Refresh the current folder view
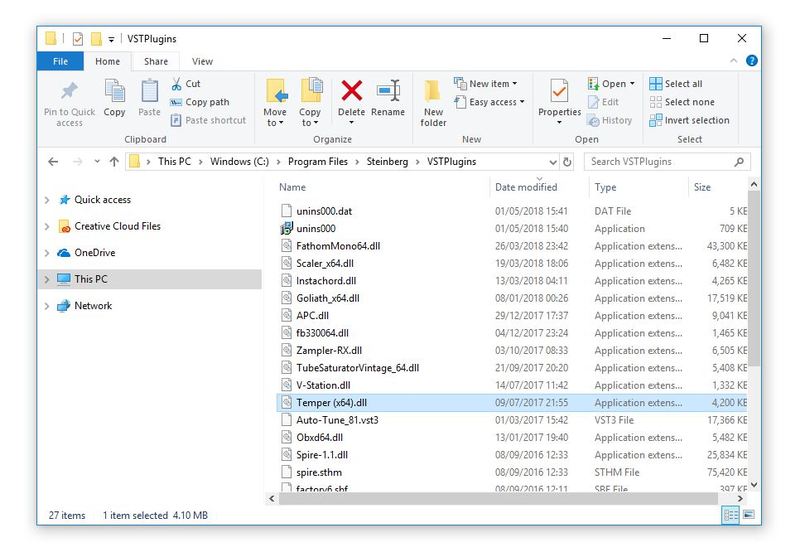This screenshot has width=800, height=557. 568,162
